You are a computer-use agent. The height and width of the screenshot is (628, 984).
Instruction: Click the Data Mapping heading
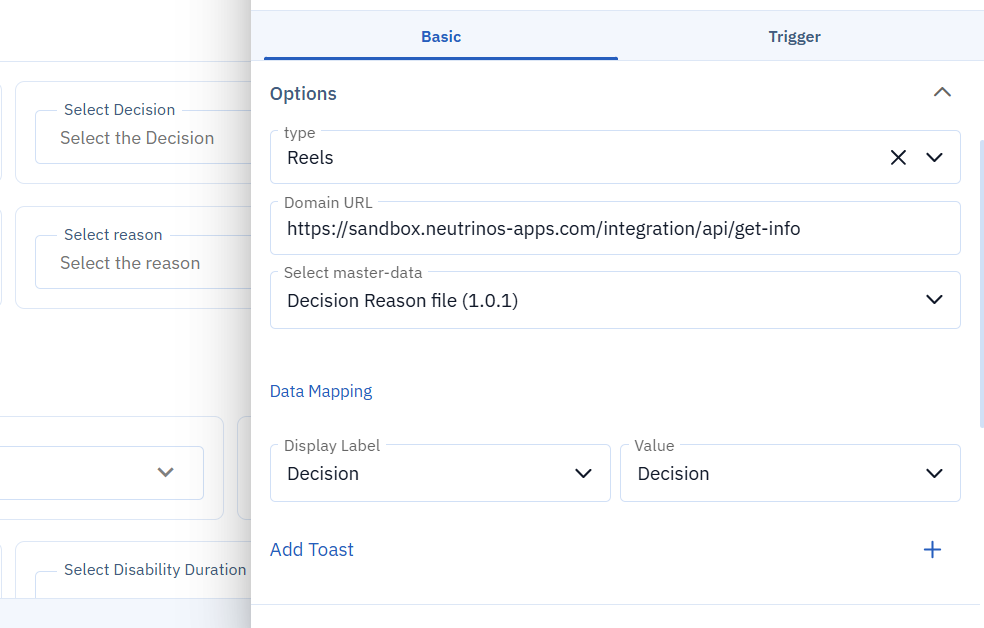tap(321, 391)
